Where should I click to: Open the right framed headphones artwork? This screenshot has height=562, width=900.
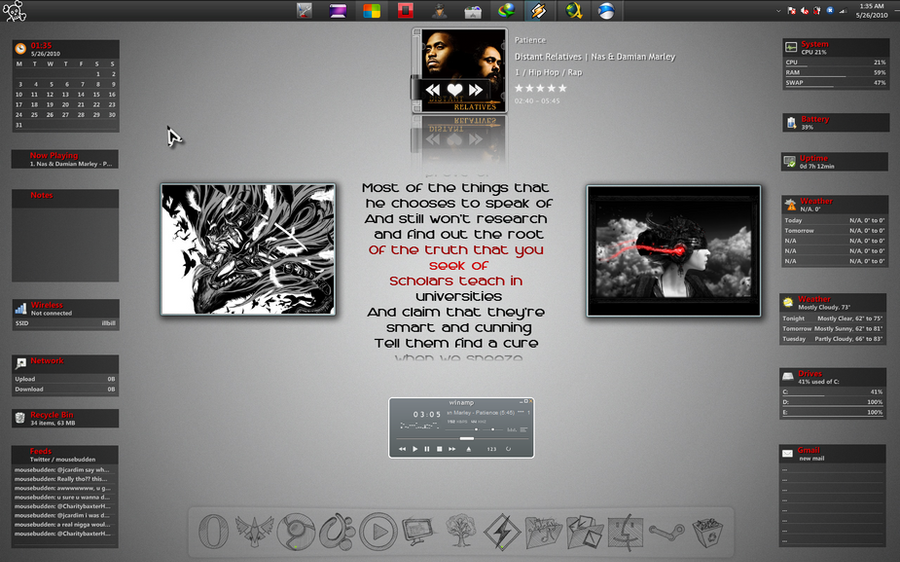coord(673,251)
